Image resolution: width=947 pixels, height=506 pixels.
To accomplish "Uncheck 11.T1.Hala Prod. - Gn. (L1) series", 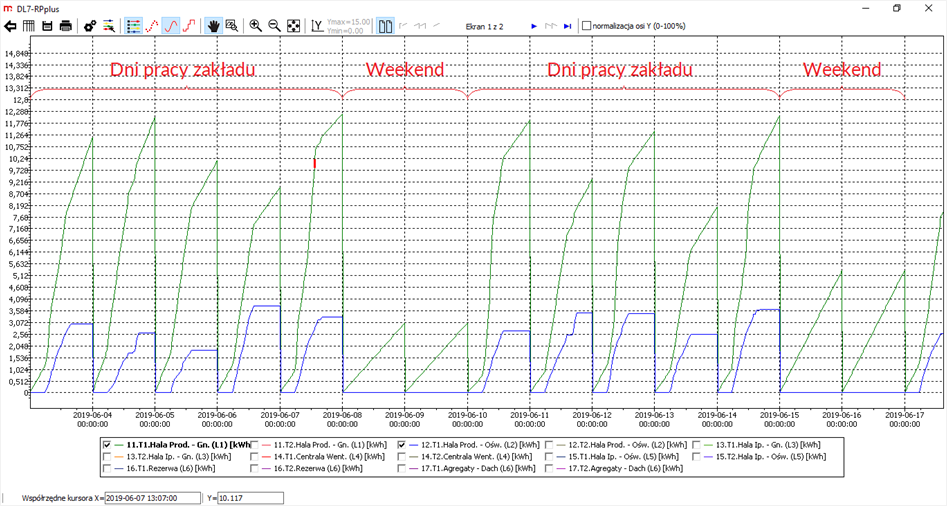I will pyautogui.click(x=108, y=445).
